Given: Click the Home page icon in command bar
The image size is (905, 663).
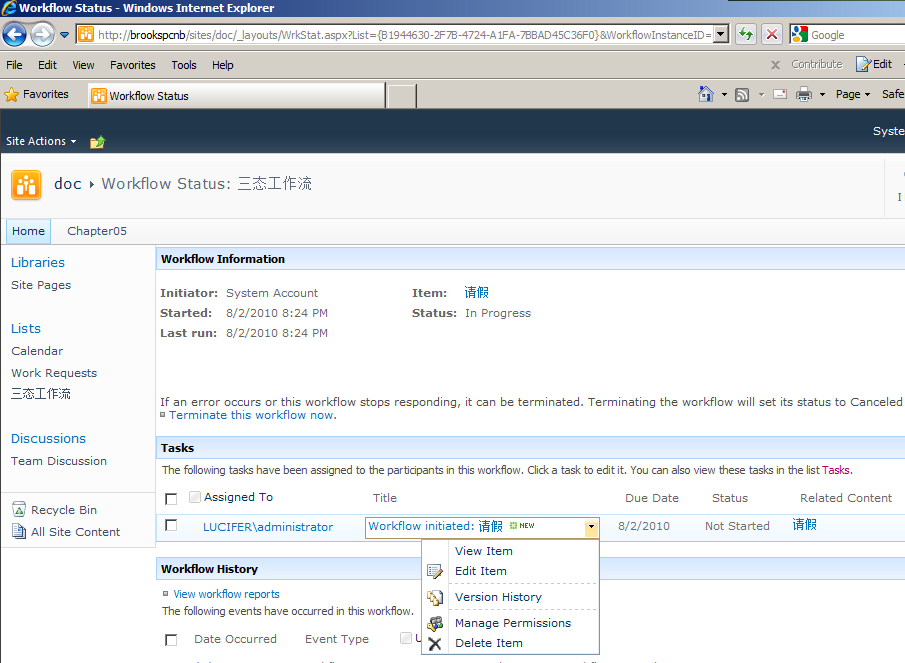Looking at the screenshot, I should click(706, 94).
